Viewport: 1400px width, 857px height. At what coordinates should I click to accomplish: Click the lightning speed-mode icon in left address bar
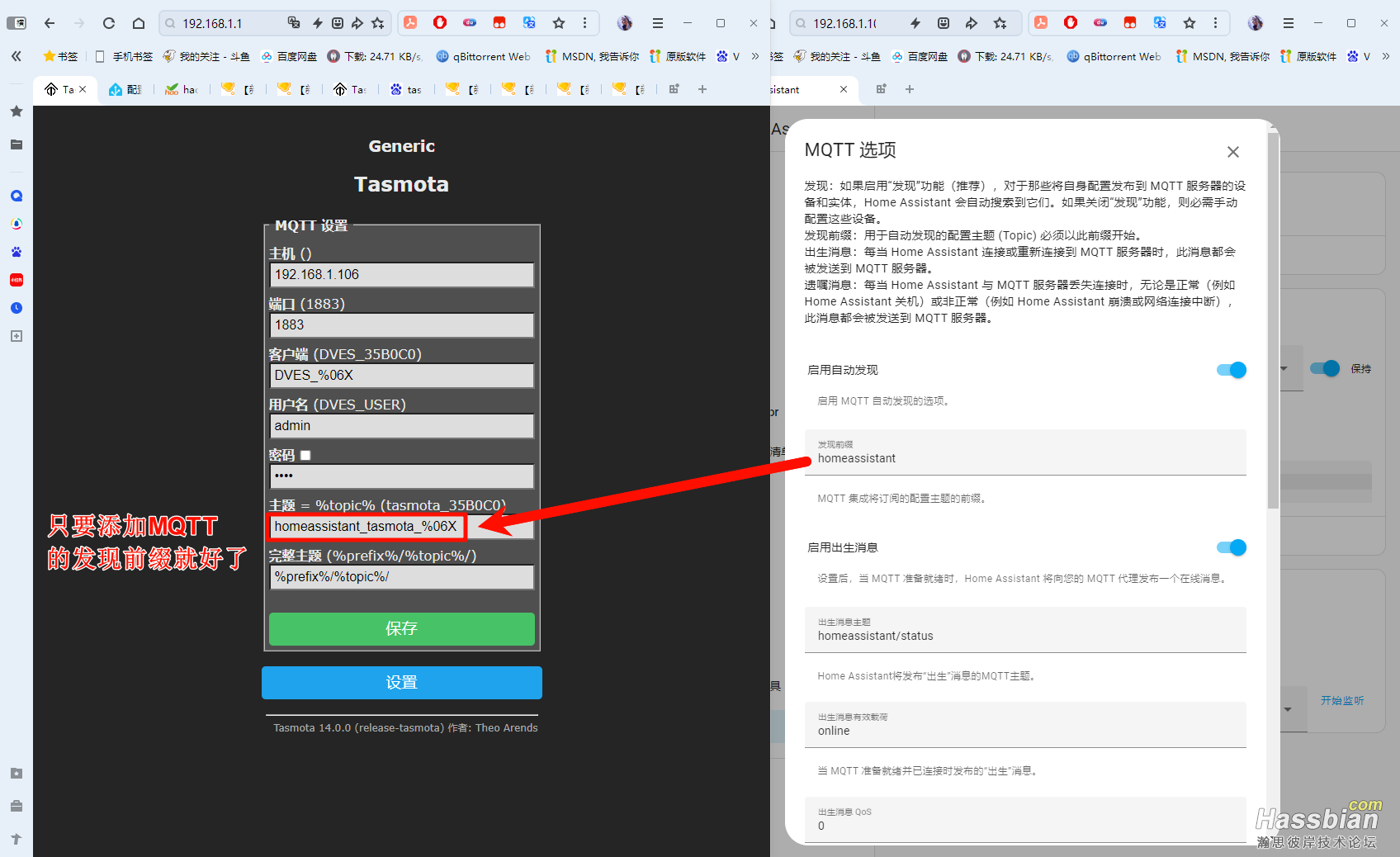pyautogui.click(x=317, y=23)
